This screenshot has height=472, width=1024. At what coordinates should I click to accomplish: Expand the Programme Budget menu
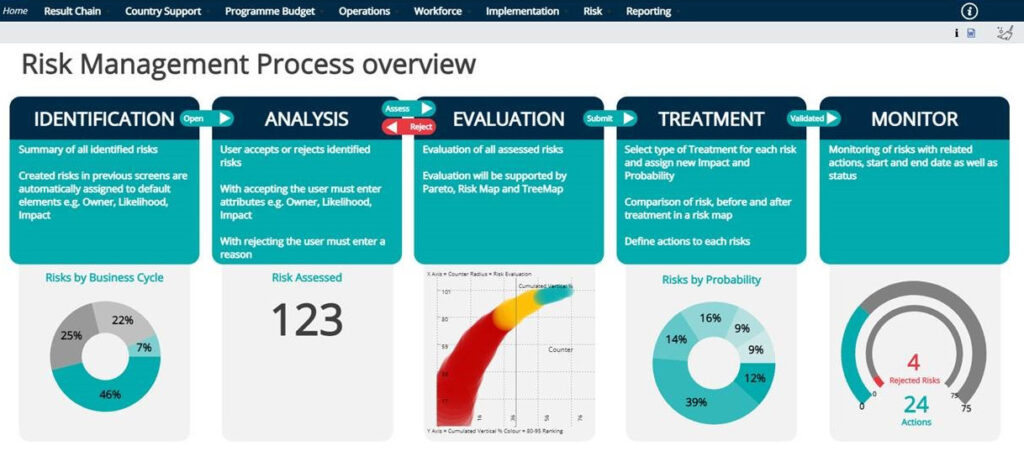pyautogui.click(x=269, y=12)
